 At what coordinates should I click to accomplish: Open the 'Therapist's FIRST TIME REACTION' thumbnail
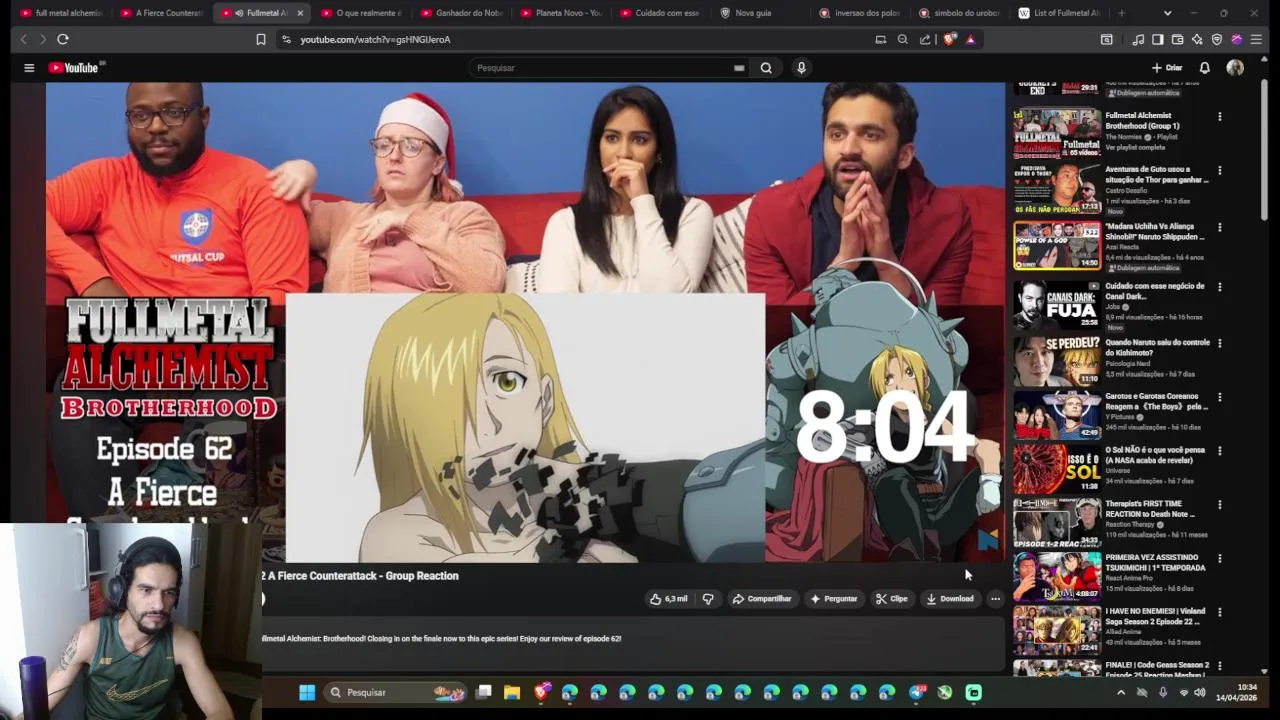point(1057,522)
